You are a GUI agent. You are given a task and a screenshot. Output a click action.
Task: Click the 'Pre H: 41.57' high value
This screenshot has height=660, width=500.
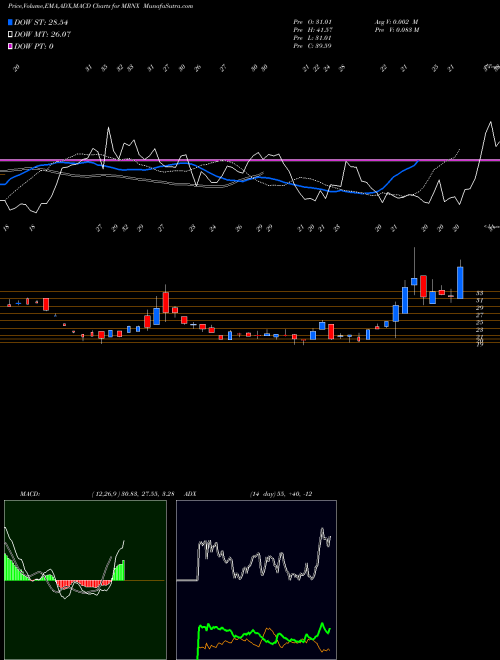coord(312,30)
